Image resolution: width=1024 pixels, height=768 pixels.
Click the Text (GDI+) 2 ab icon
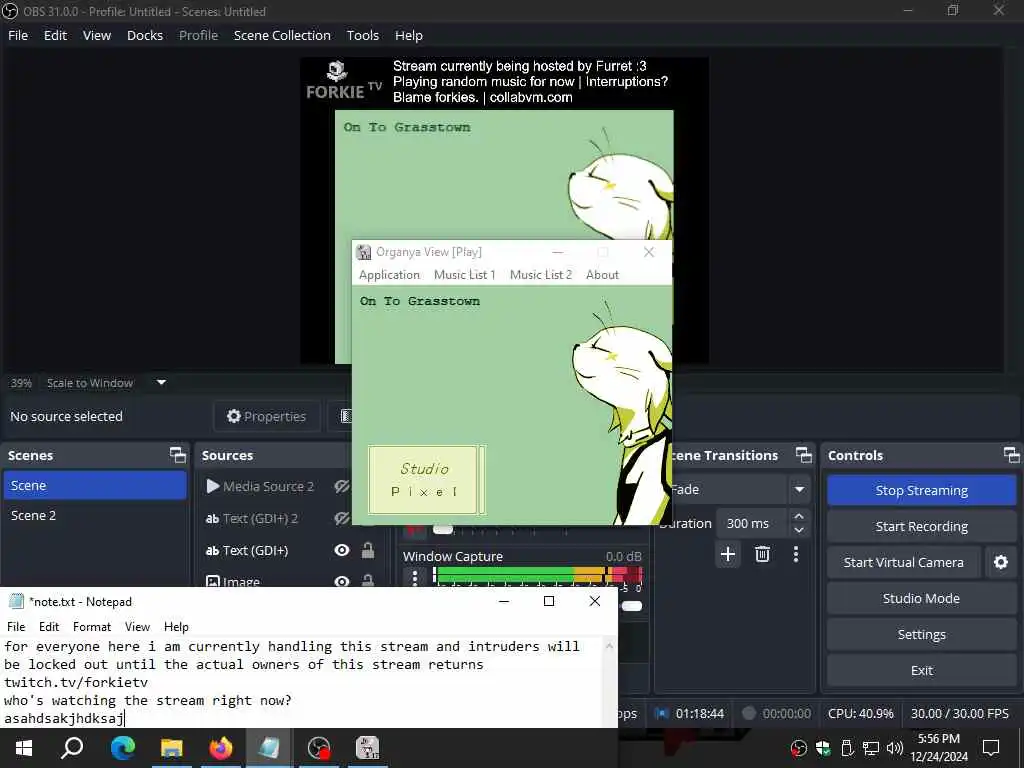(x=212, y=519)
